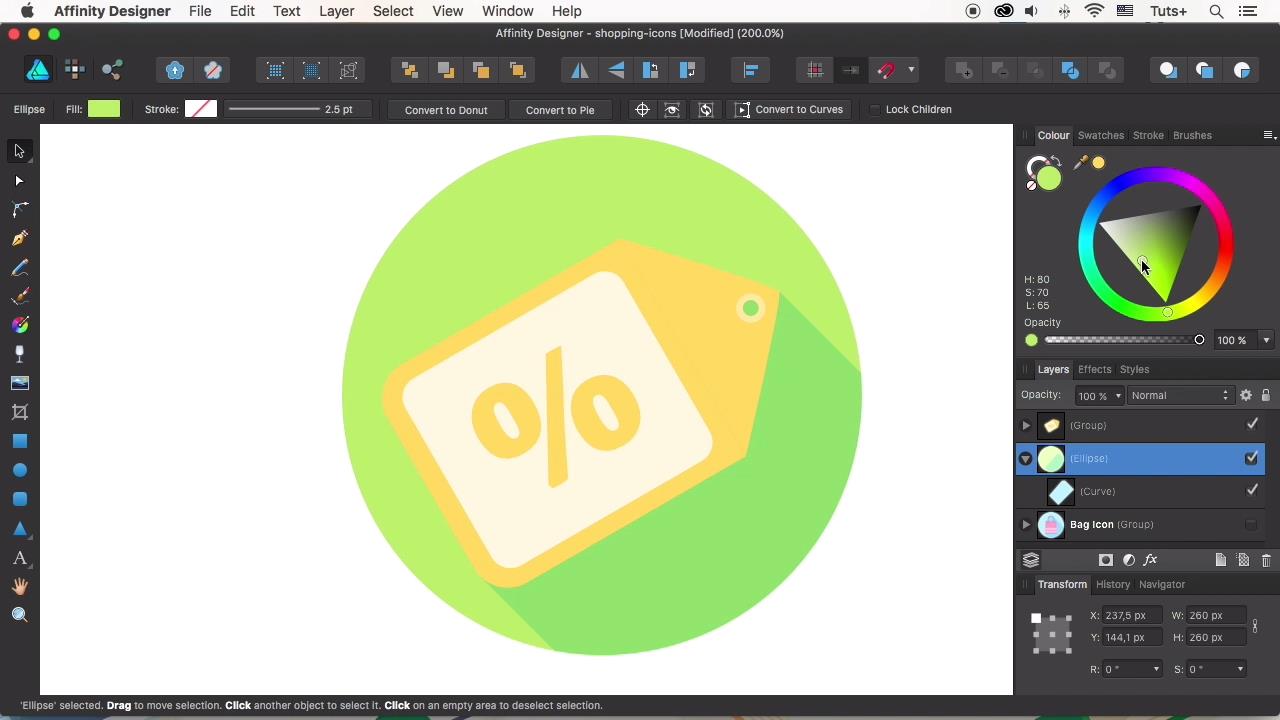Select the Vector Crop tool

(19, 412)
